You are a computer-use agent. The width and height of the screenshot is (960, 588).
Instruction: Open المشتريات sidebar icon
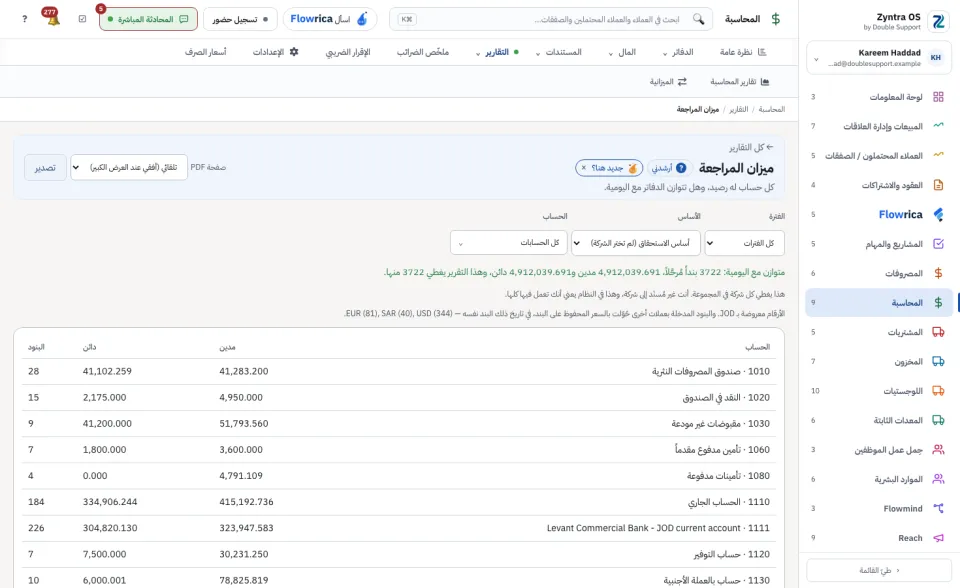tap(938, 332)
